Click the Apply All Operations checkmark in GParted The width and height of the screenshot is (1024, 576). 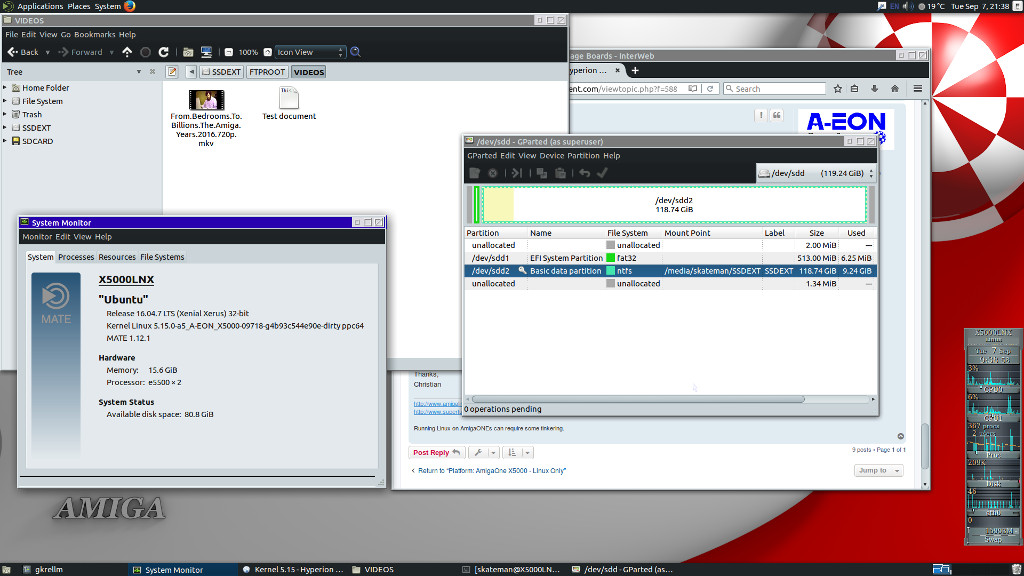pyautogui.click(x=602, y=173)
